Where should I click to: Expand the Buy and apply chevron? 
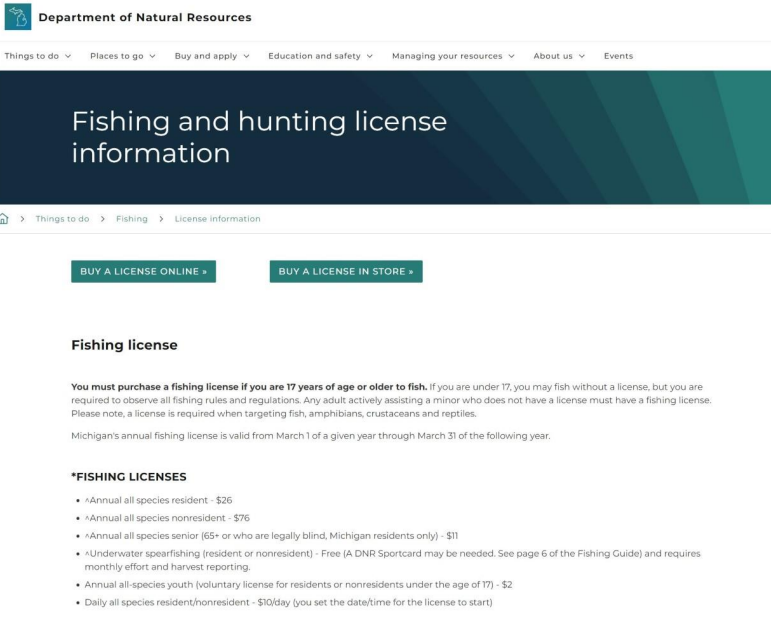pyautogui.click(x=246, y=56)
